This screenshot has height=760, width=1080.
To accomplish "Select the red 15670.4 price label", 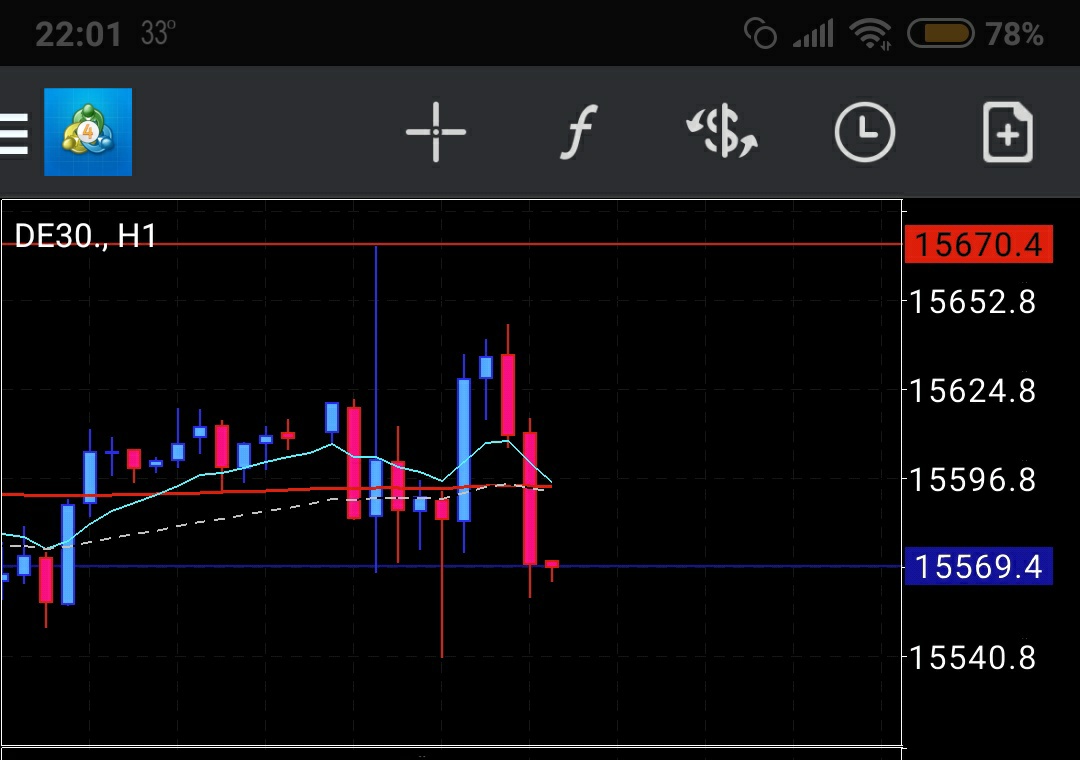I will [978, 244].
